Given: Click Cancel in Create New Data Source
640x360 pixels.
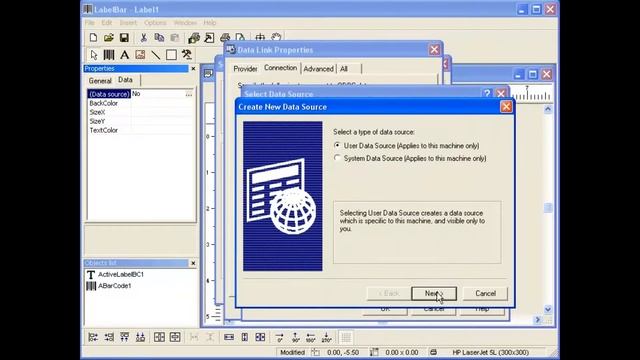Looking at the screenshot, I should [x=485, y=293].
